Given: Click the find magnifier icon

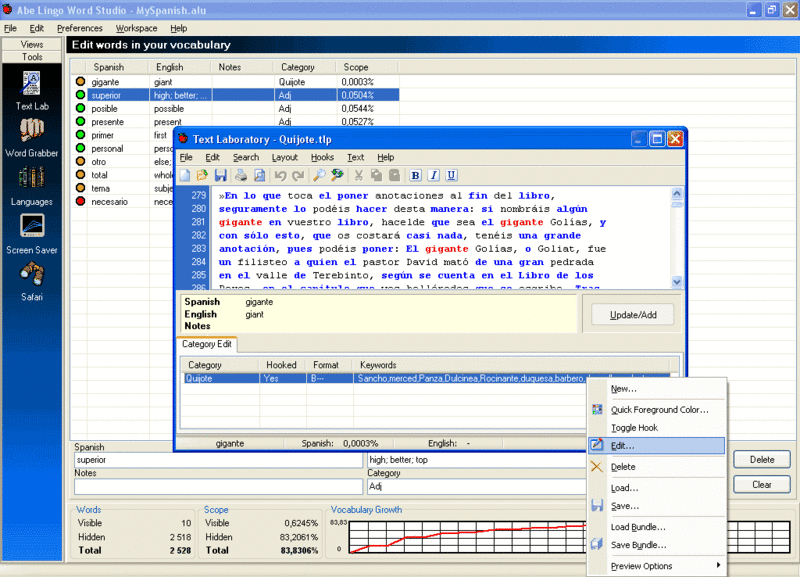Looking at the screenshot, I should (319, 175).
